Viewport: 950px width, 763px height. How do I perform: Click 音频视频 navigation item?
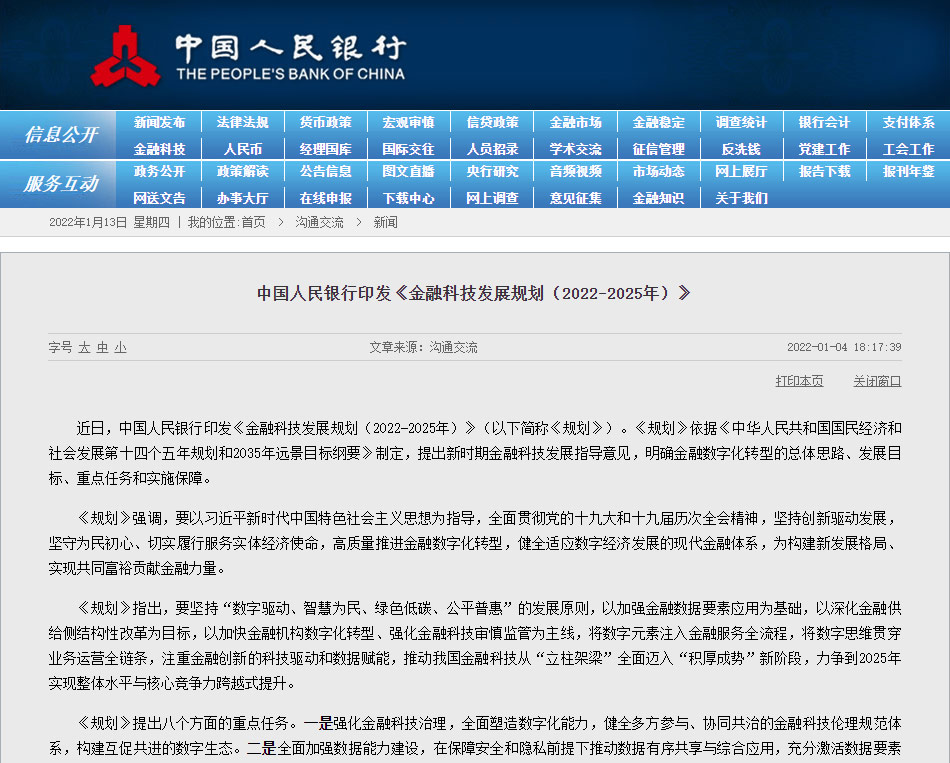575,172
